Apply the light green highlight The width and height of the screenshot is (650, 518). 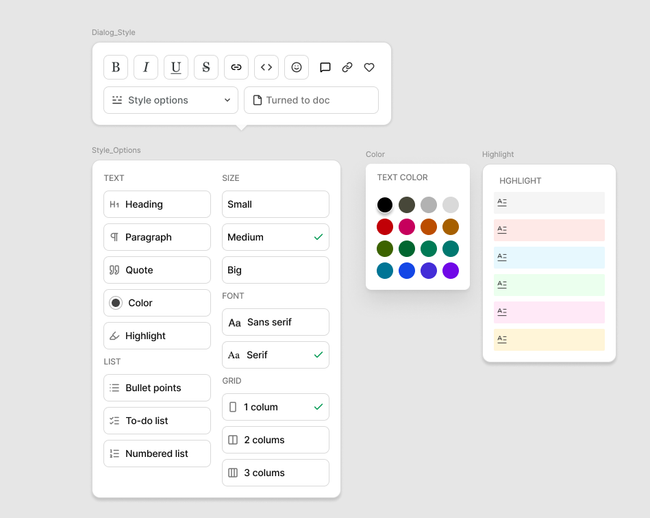(x=549, y=285)
